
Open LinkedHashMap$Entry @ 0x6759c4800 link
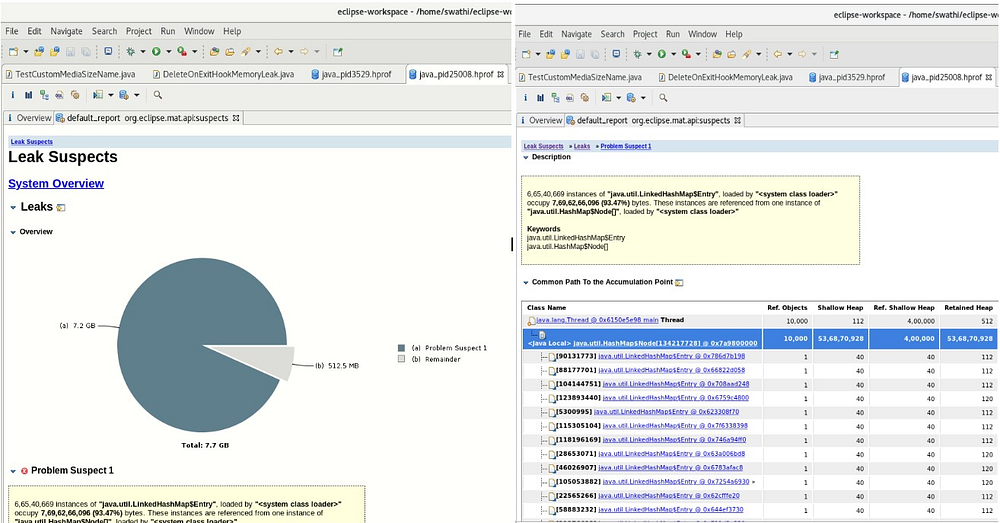676,397
